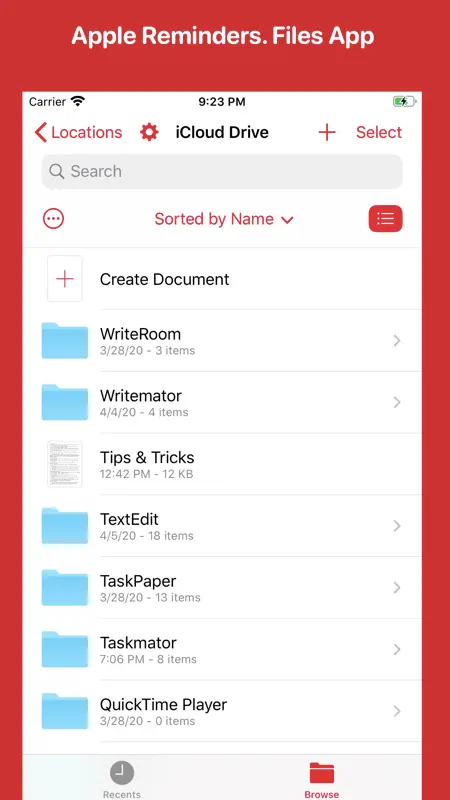Select the TaskPaper folder name
450x800 pixels.
point(138,581)
